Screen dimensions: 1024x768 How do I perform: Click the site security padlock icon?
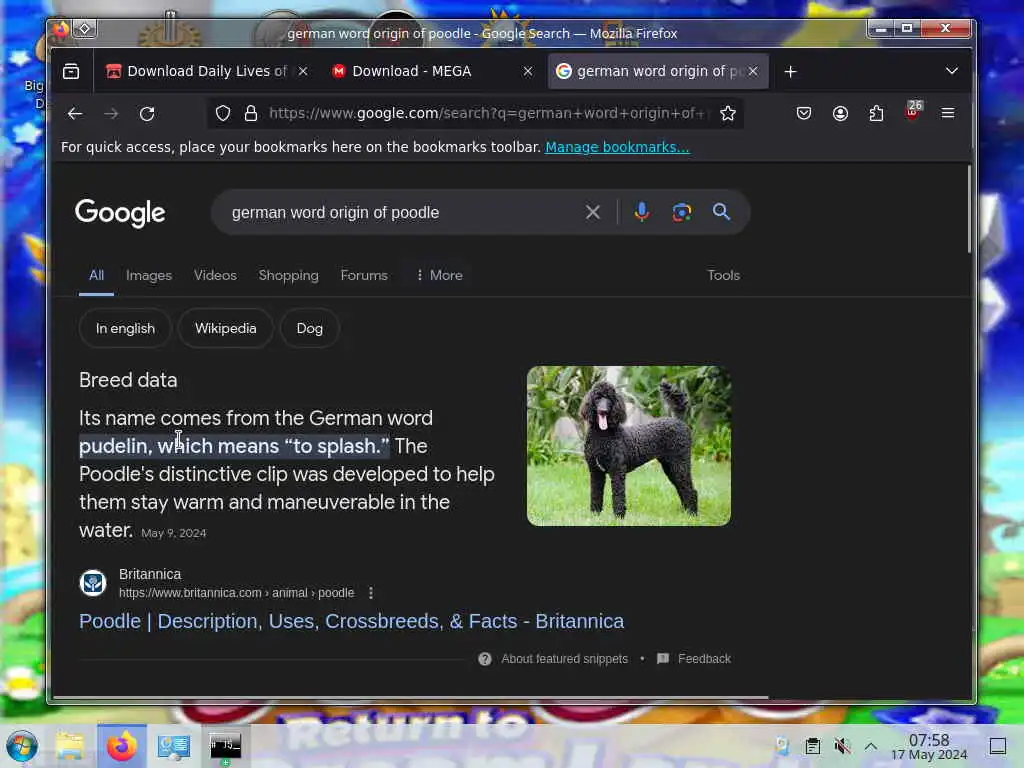251,114
